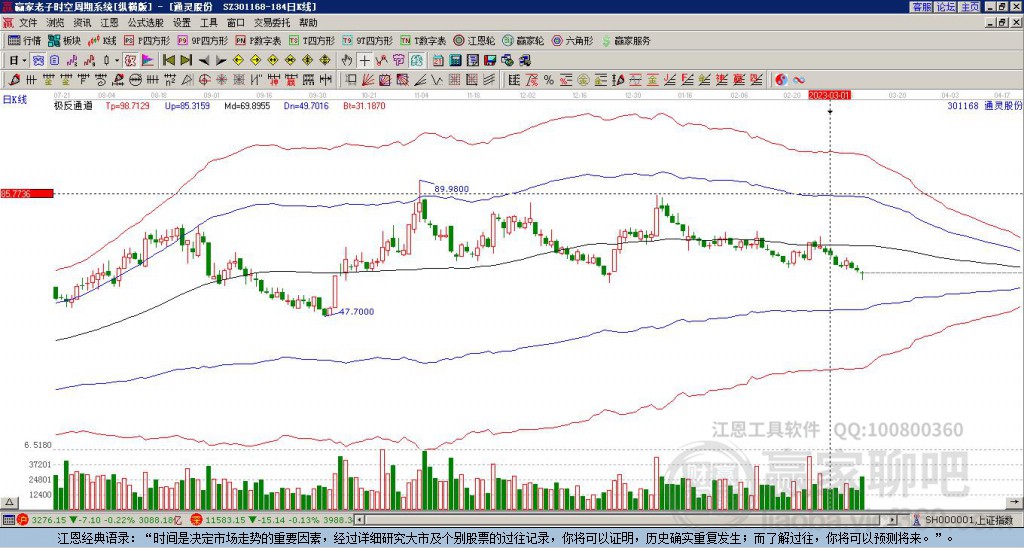Open the 六角形 hexagon tool

[572, 40]
